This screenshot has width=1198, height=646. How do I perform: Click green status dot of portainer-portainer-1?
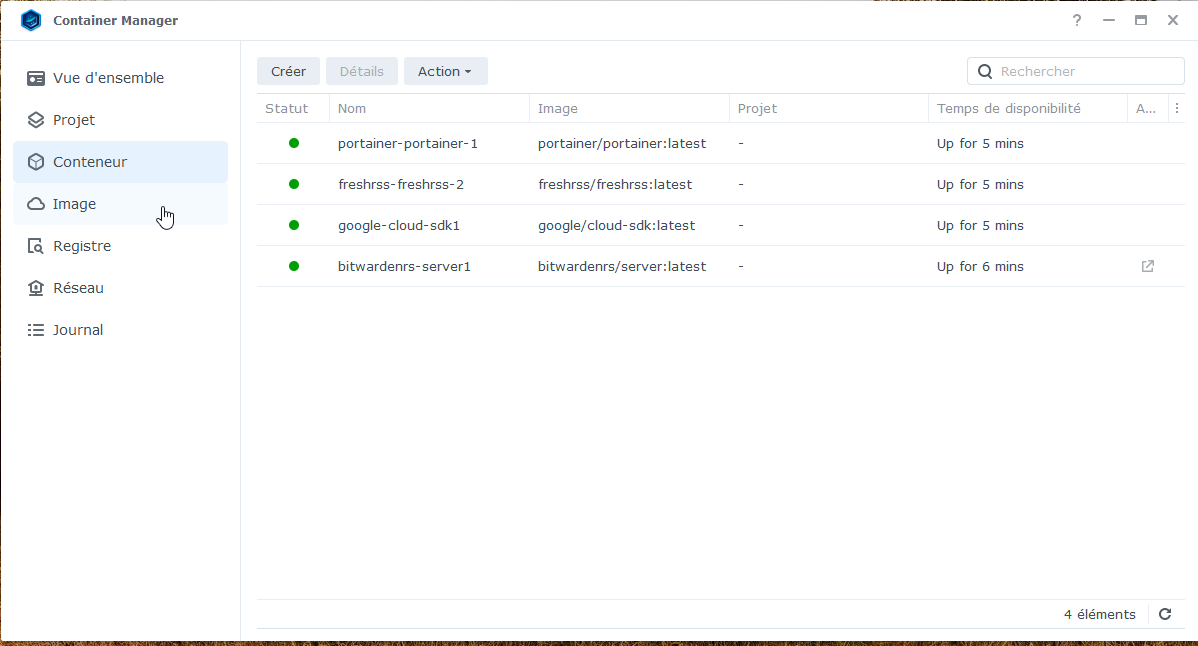[293, 143]
